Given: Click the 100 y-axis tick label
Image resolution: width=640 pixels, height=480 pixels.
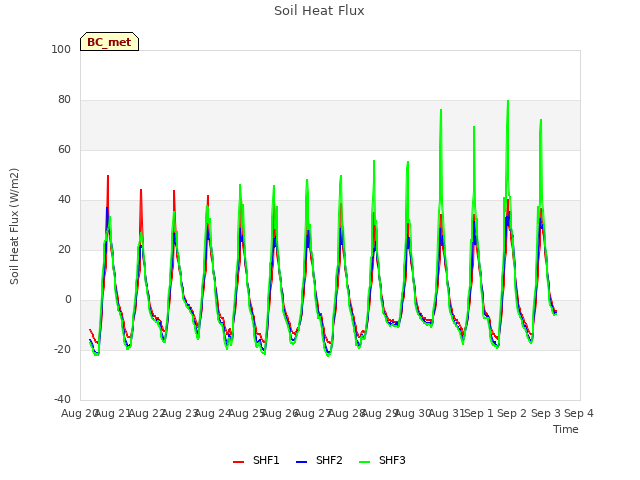Looking at the screenshot, I should coord(61,49).
